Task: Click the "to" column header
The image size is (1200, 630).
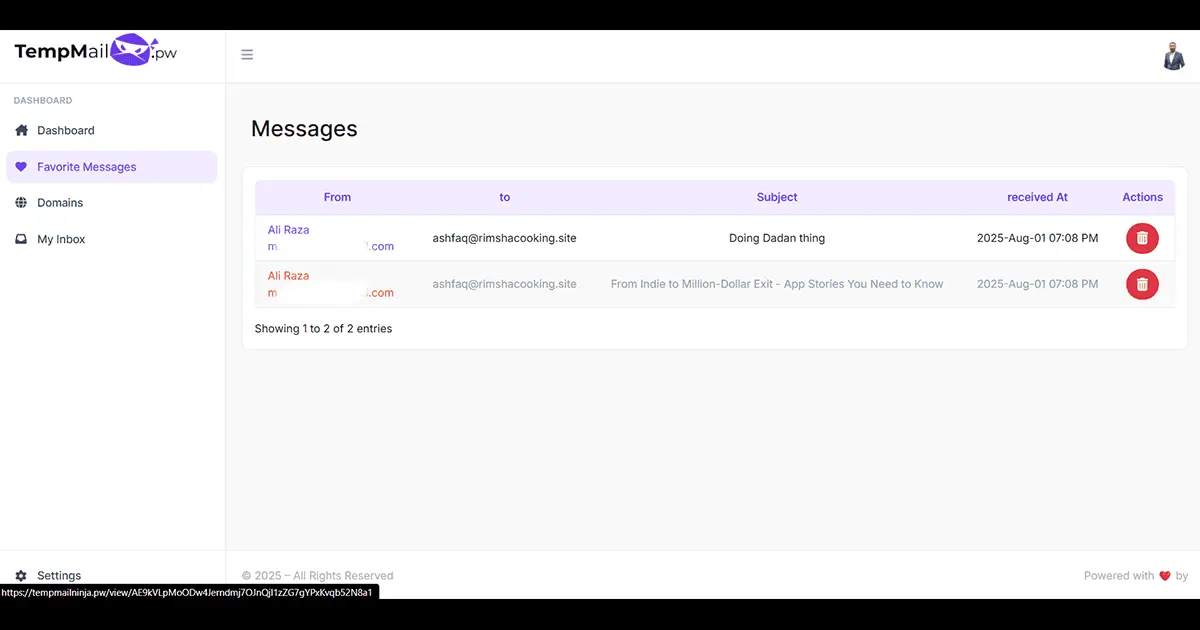Action: click(504, 197)
